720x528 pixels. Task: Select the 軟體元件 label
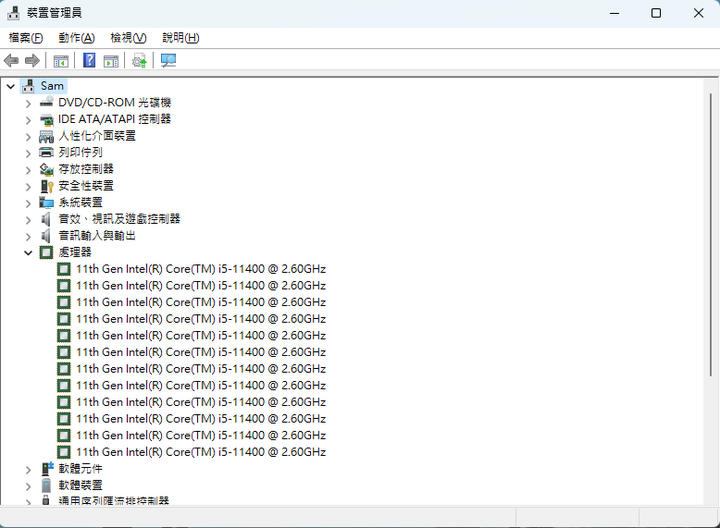(80, 468)
